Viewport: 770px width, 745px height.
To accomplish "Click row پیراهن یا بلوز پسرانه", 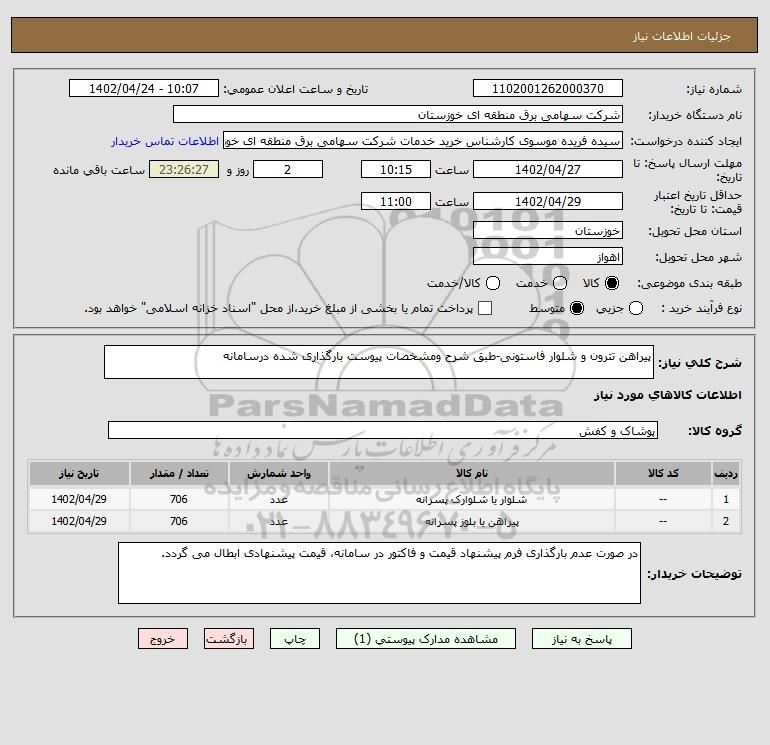I will tap(385, 521).
